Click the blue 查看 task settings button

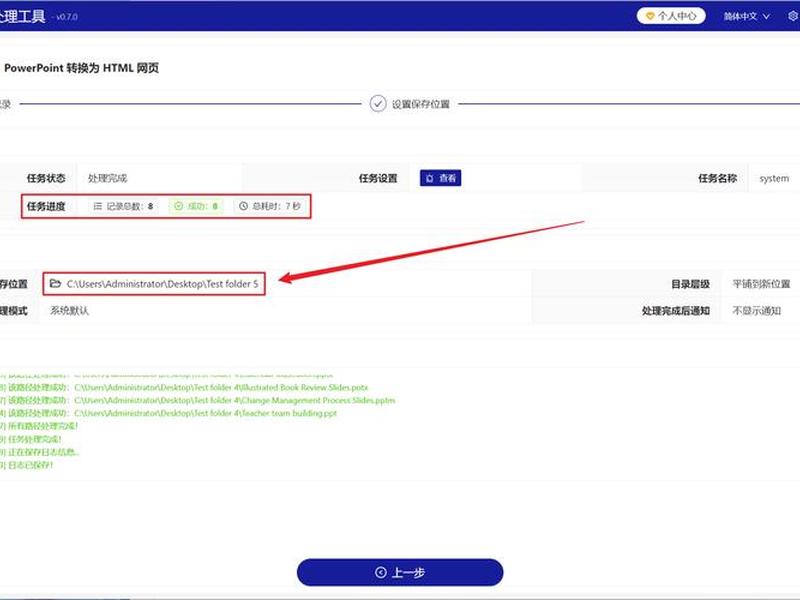440,178
